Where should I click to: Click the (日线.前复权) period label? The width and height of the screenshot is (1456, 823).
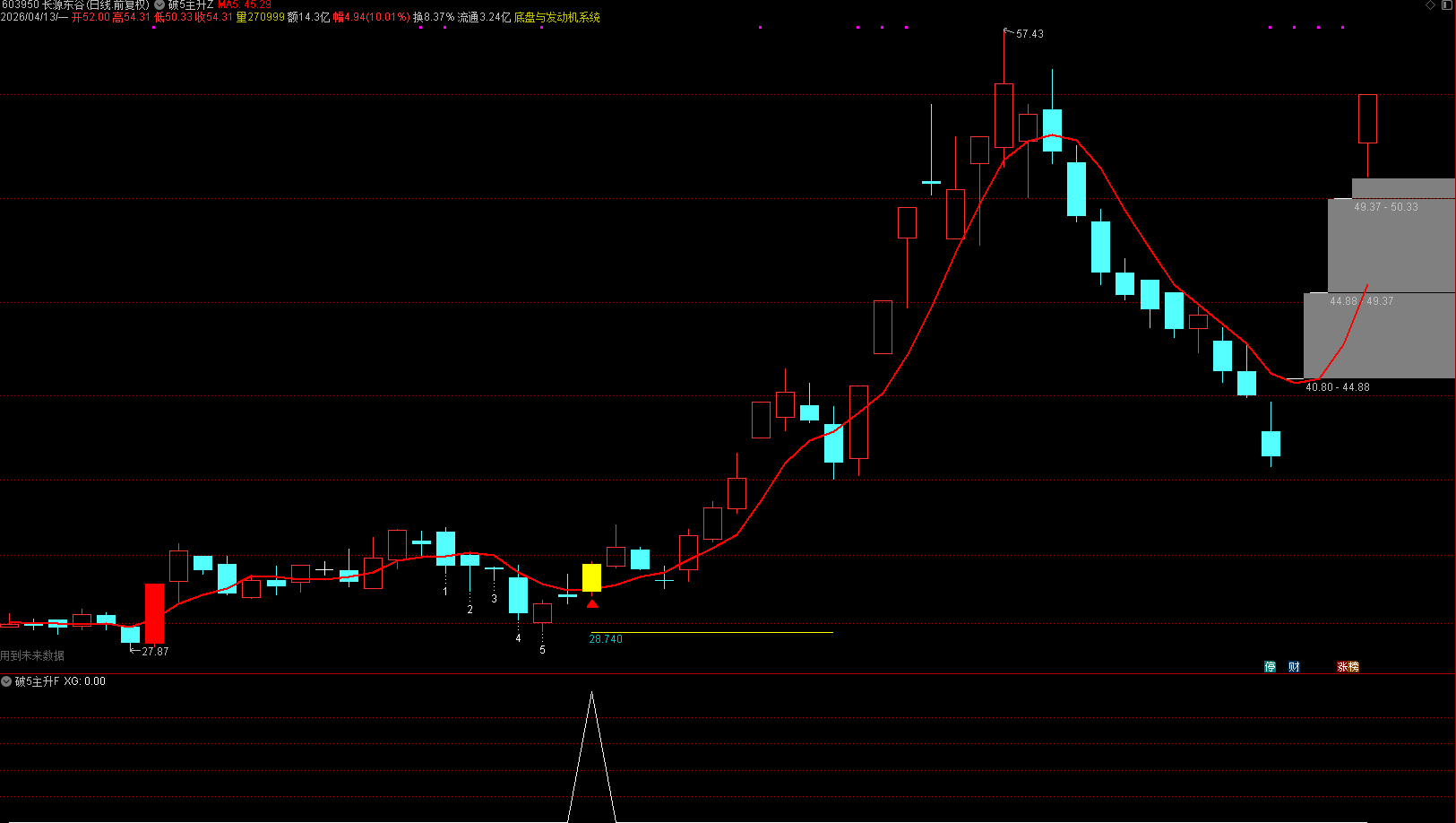[118, 5]
